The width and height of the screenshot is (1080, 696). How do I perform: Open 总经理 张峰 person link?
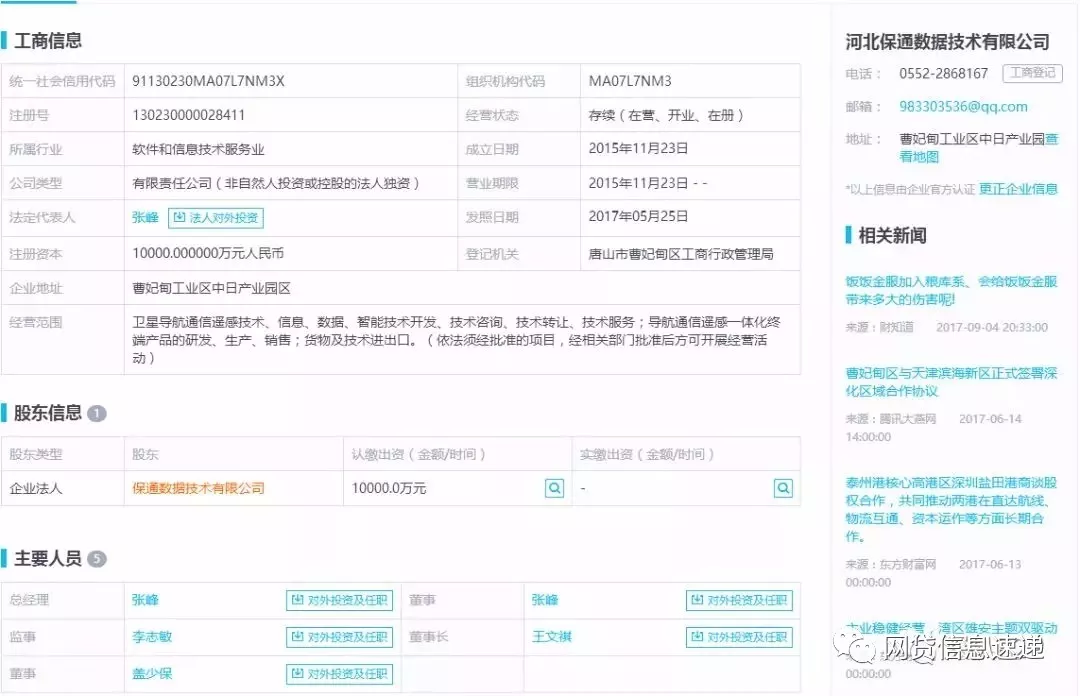click(x=145, y=600)
